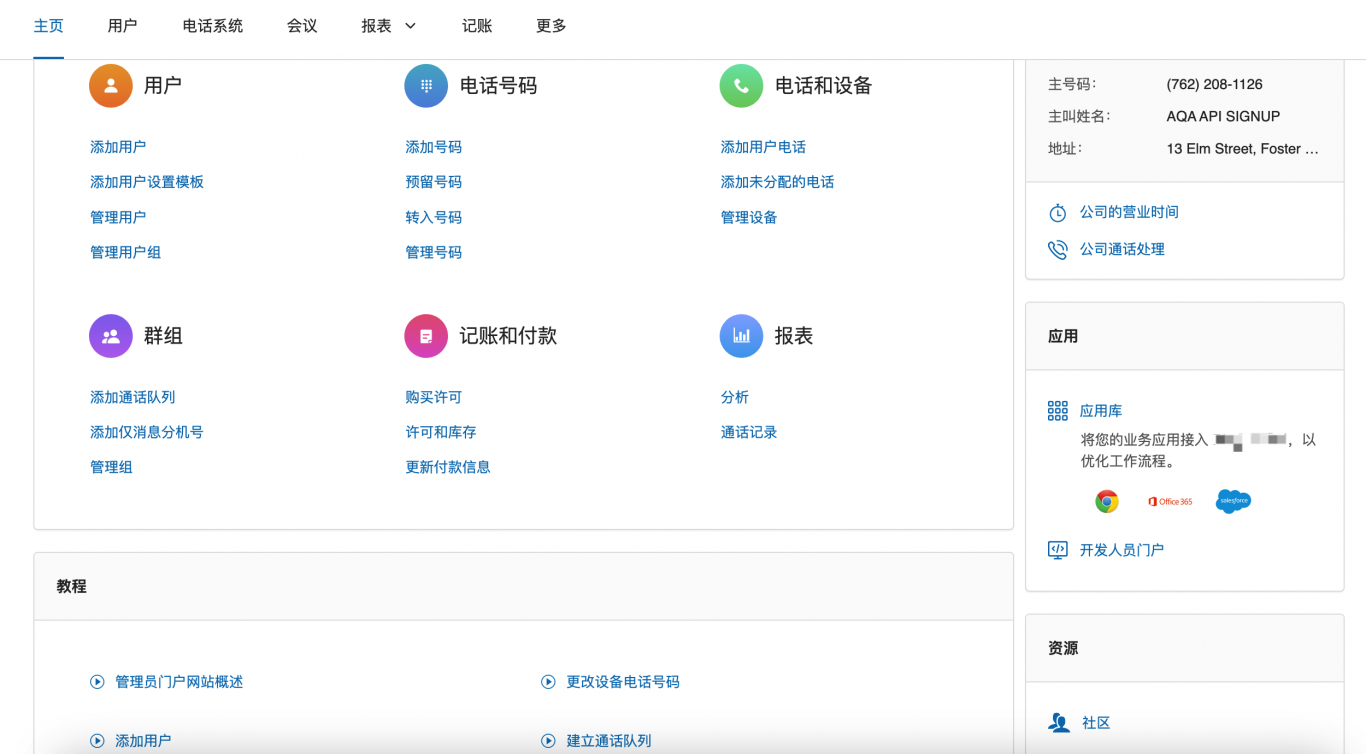Open the 记账 tab

[477, 26]
